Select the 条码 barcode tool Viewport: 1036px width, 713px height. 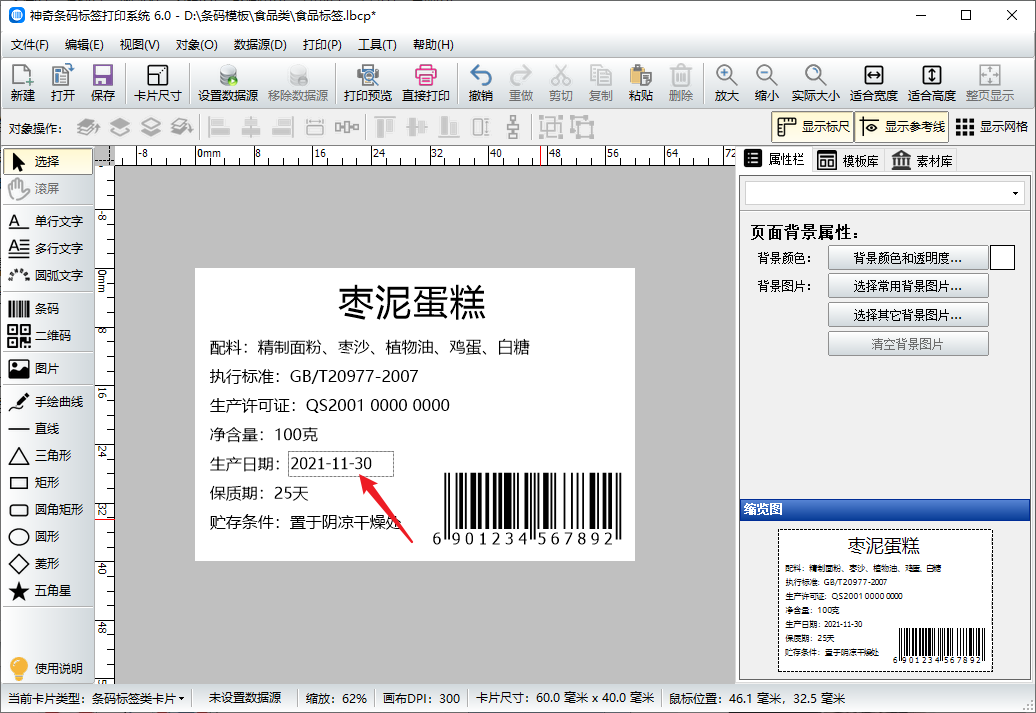tap(46, 309)
